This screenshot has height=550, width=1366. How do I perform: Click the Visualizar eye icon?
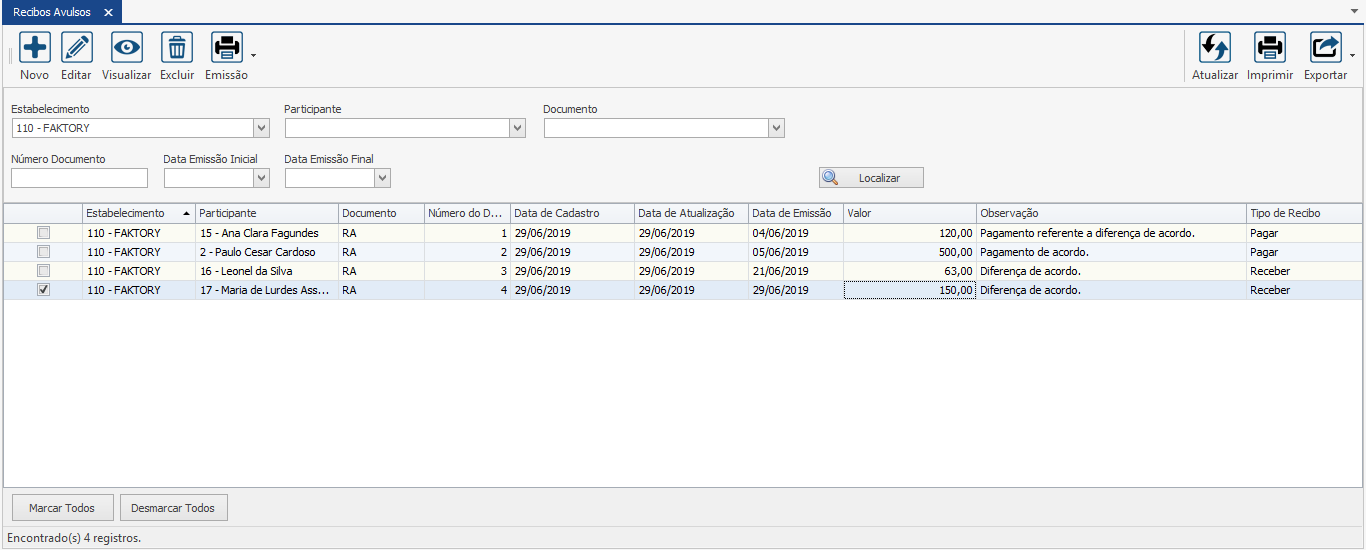point(127,48)
